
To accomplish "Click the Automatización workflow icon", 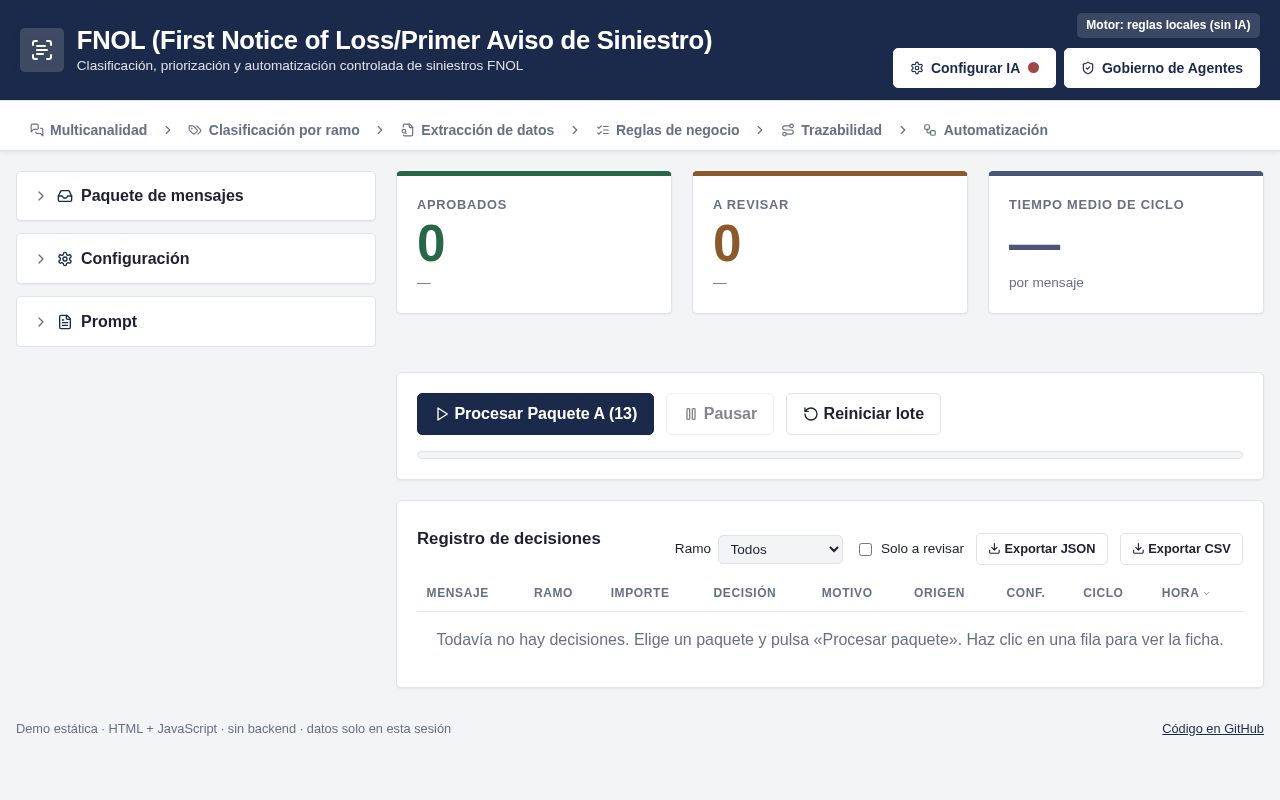I will pos(930,130).
